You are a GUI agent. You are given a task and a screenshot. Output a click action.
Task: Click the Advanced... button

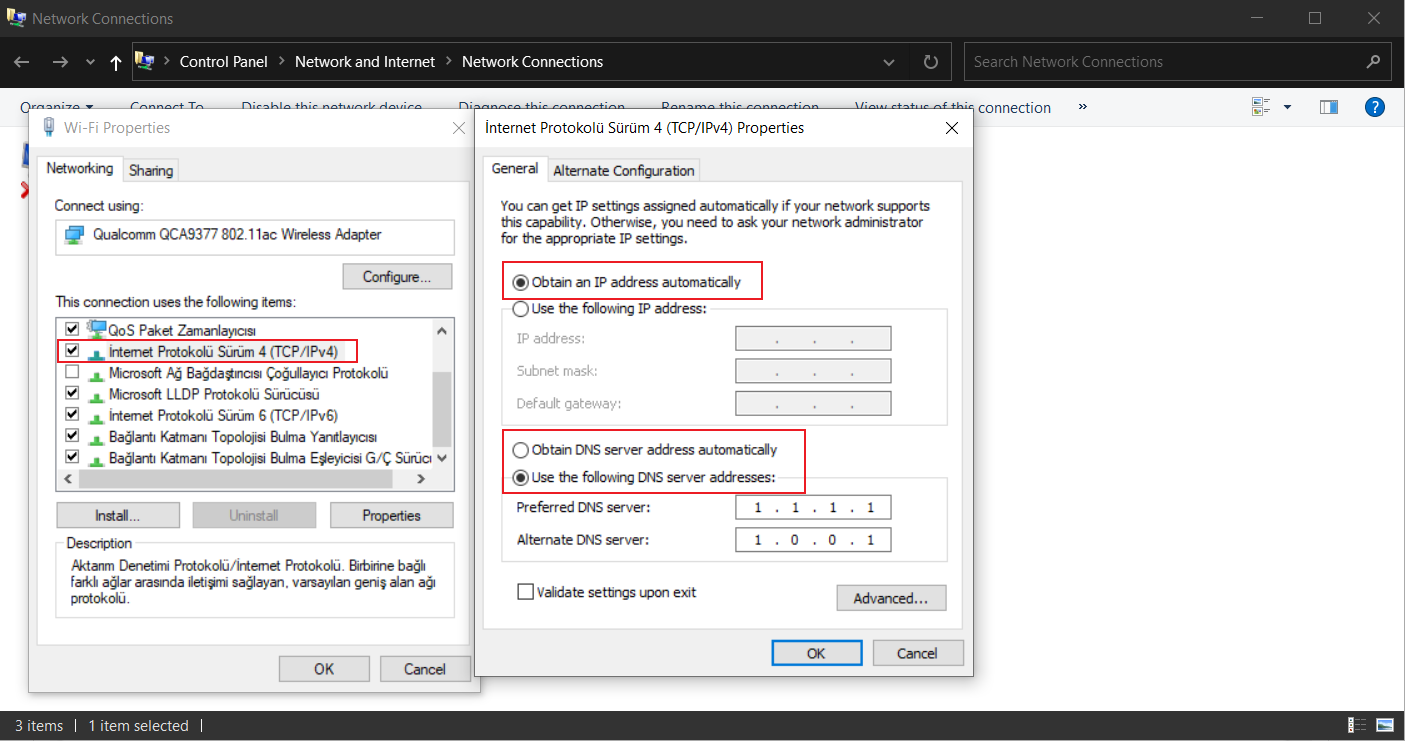click(x=890, y=598)
